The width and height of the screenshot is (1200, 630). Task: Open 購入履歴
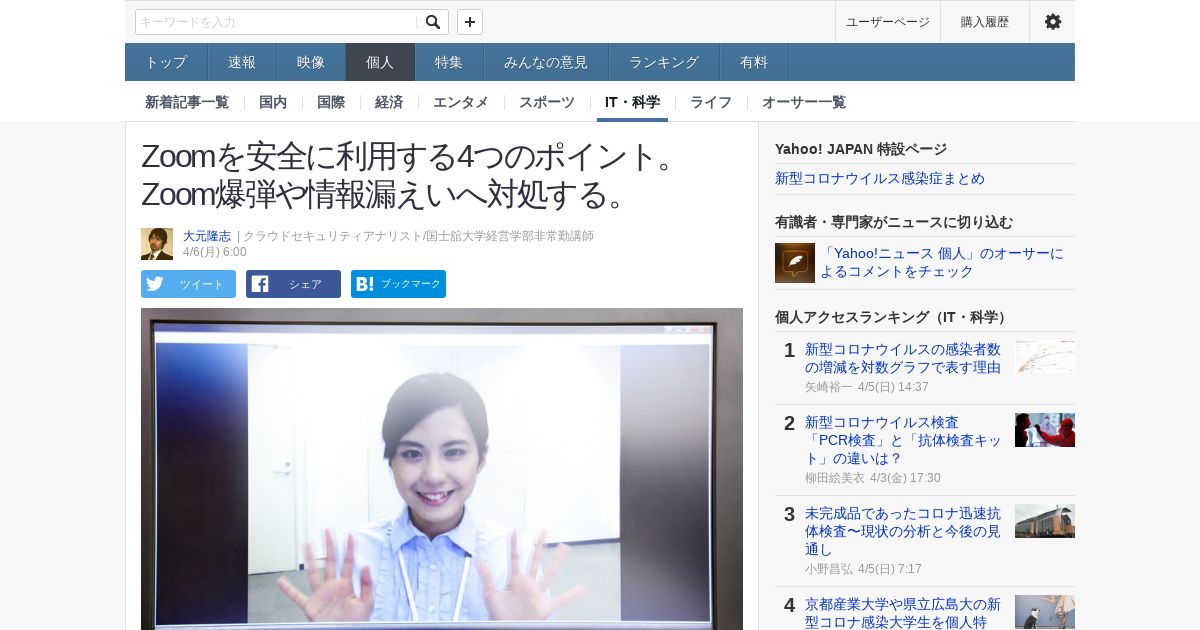coord(985,22)
